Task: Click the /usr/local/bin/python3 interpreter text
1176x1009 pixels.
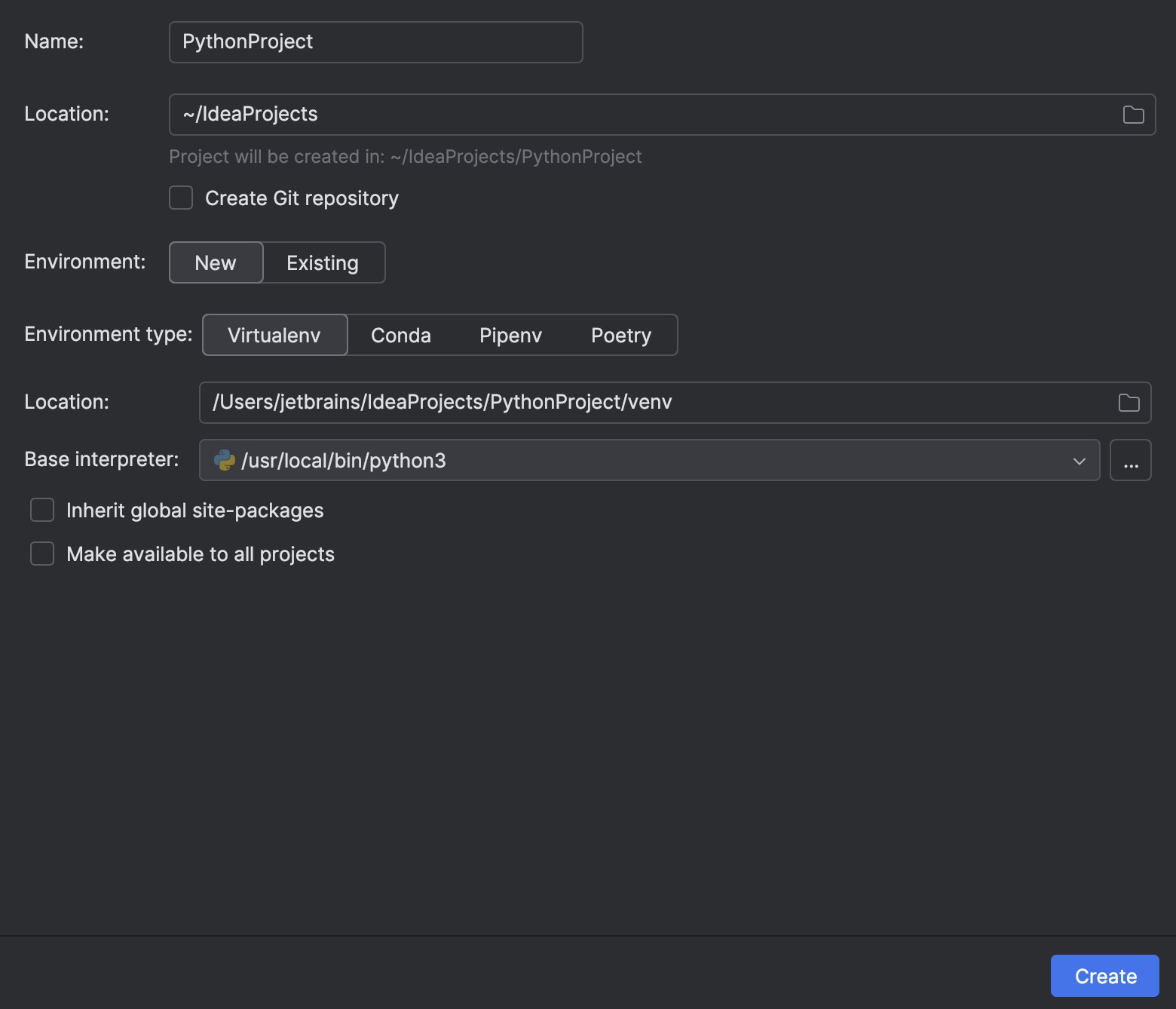Action: (x=344, y=460)
